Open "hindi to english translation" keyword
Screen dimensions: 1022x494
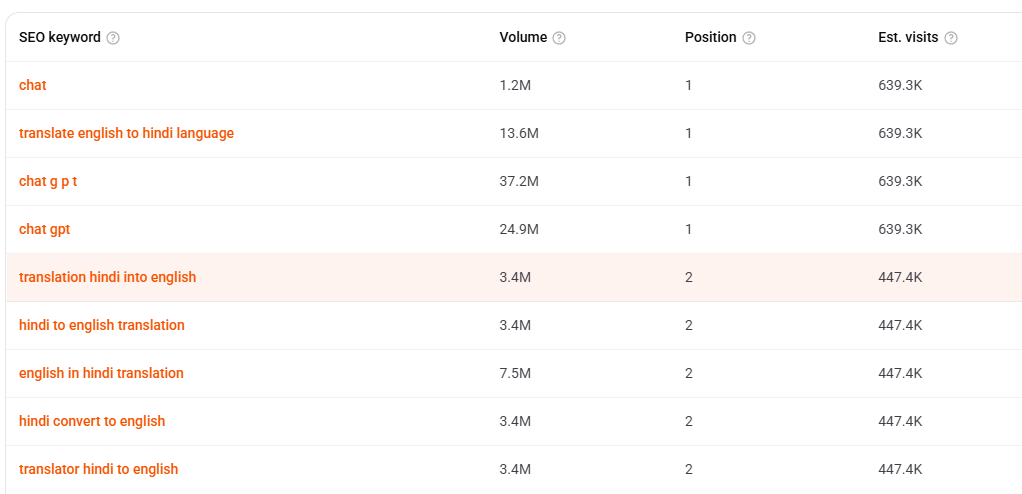(102, 325)
